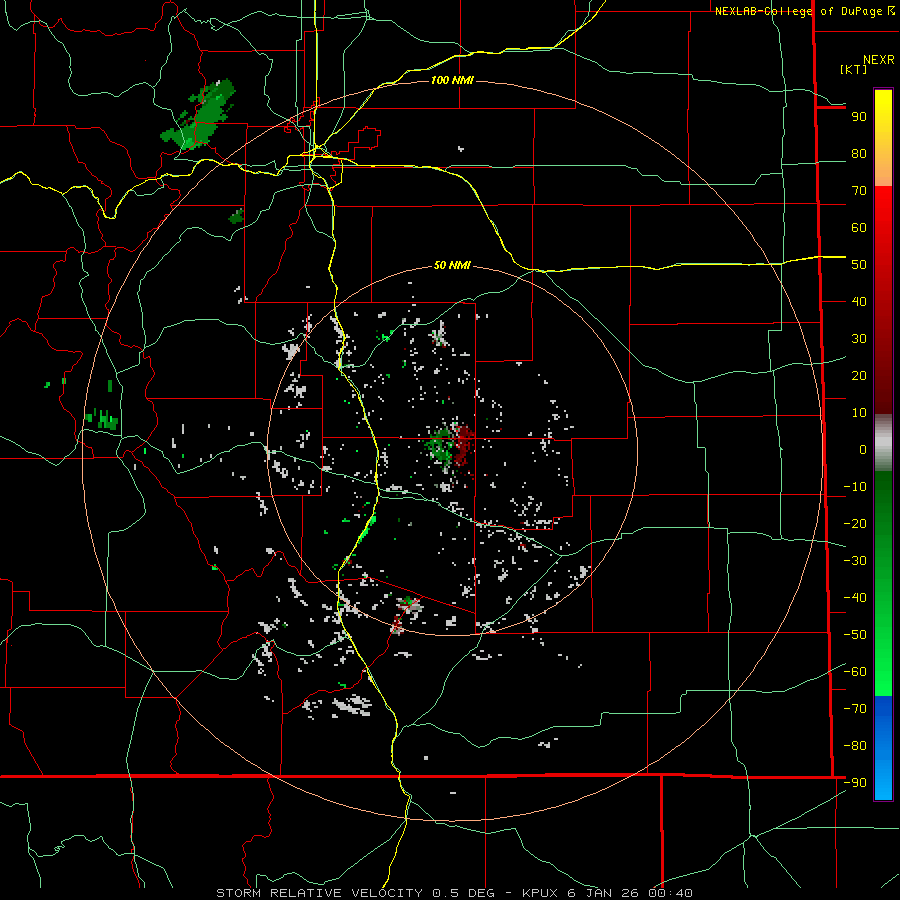900x900 pixels.
Task: Pick the positive 70 scale label
Action: pyautogui.click(x=859, y=191)
